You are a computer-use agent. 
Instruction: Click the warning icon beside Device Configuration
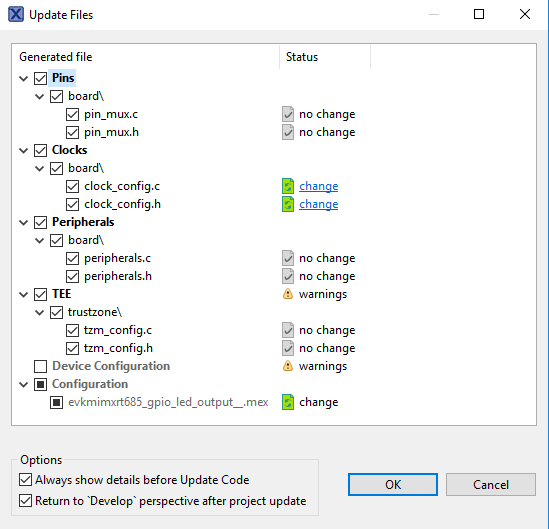(x=288, y=366)
